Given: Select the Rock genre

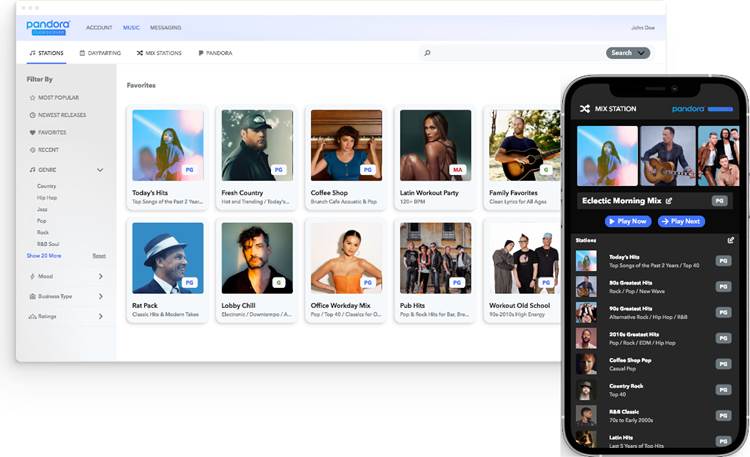Looking at the screenshot, I should 43,233.
